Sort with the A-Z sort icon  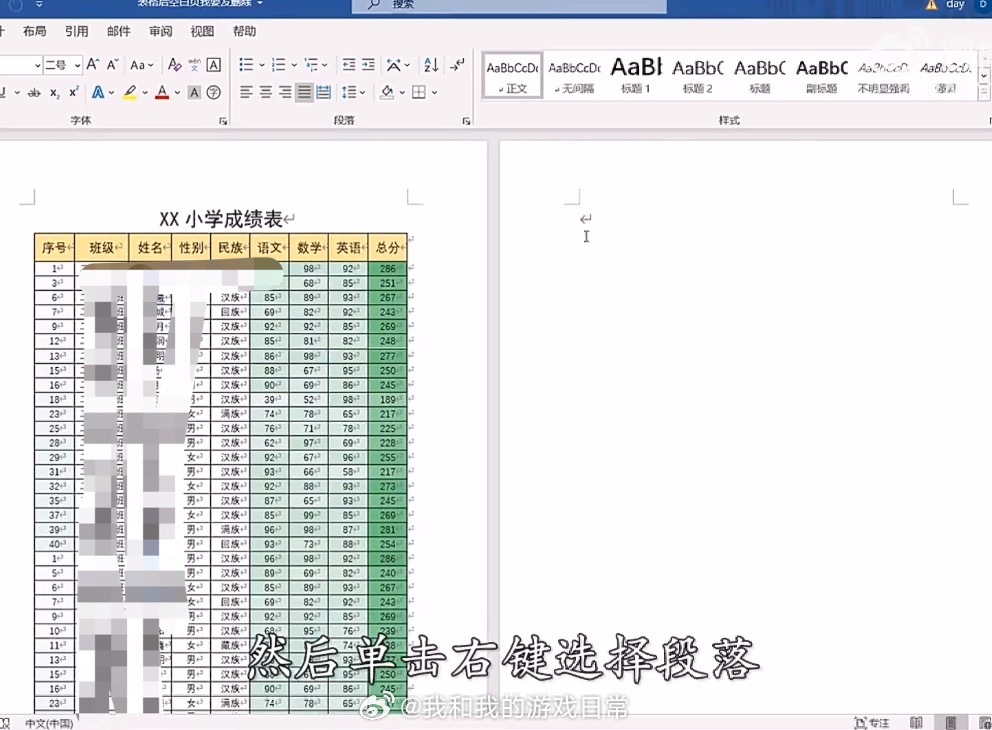(x=431, y=65)
